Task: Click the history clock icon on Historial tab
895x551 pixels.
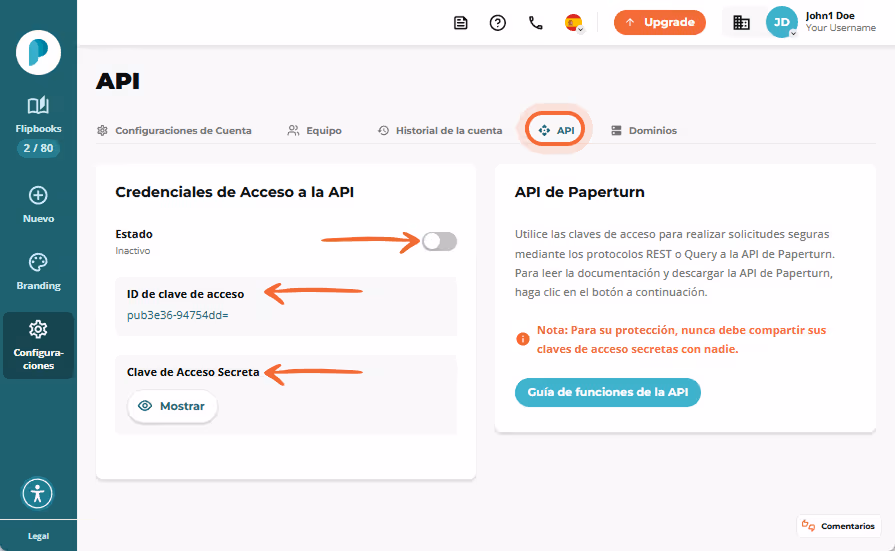Action: pos(383,131)
